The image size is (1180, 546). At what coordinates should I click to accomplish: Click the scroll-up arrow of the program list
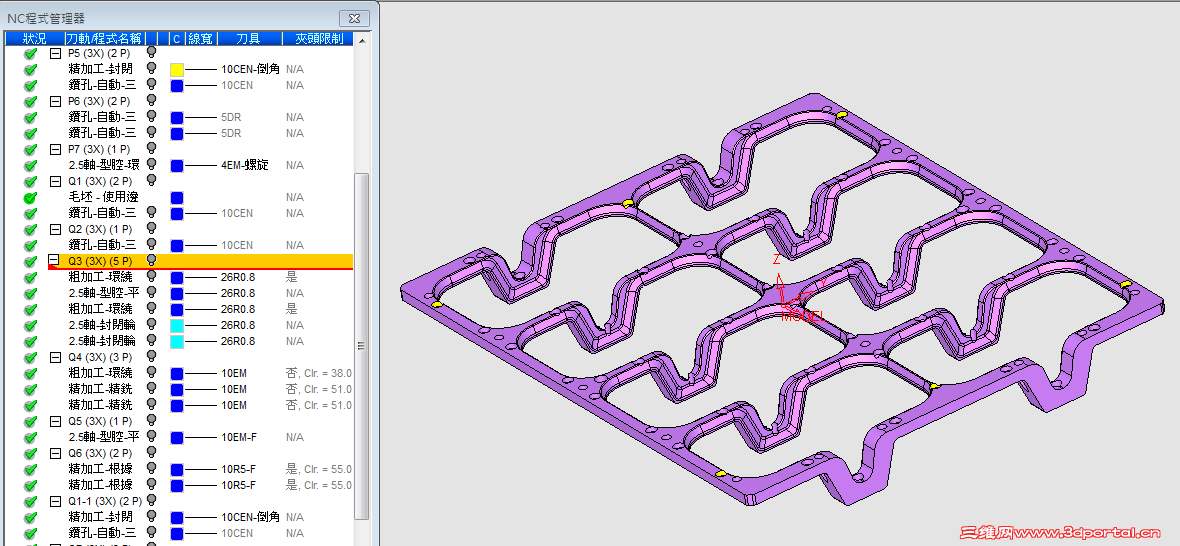click(x=361, y=39)
